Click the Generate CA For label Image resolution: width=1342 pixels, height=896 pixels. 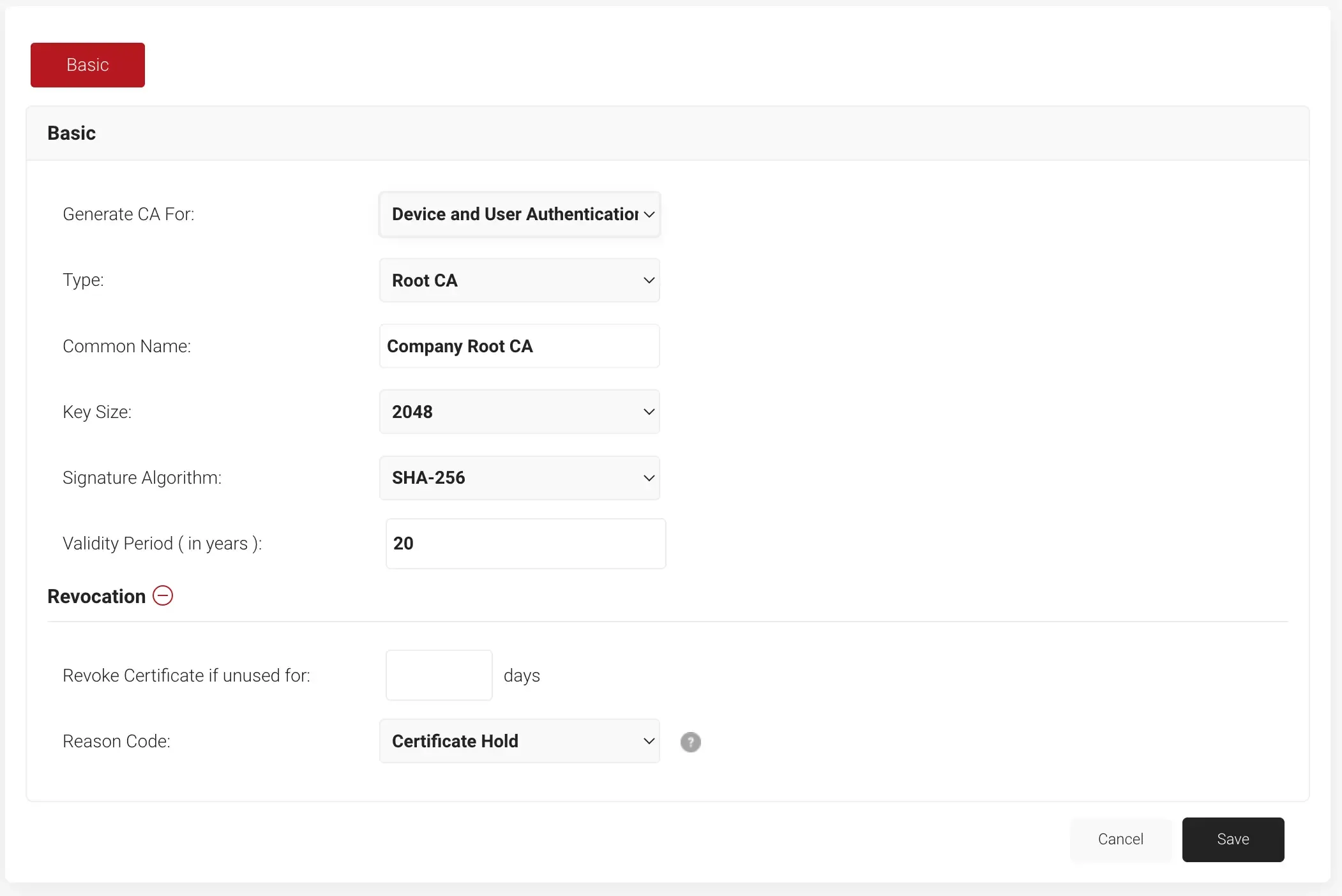(x=128, y=214)
